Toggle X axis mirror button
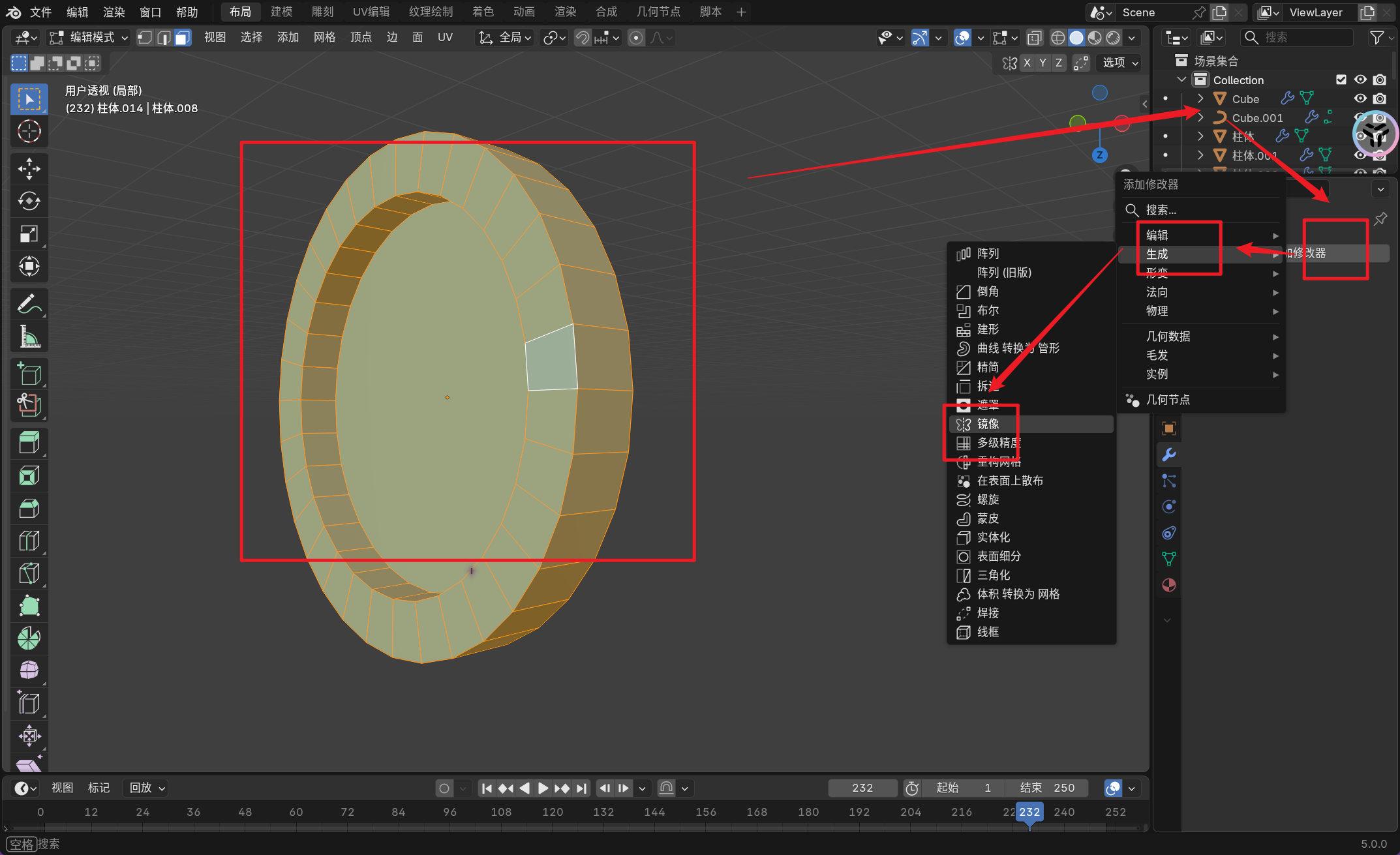The width and height of the screenshot is (1400, 855). click(x=1027, y=63)
